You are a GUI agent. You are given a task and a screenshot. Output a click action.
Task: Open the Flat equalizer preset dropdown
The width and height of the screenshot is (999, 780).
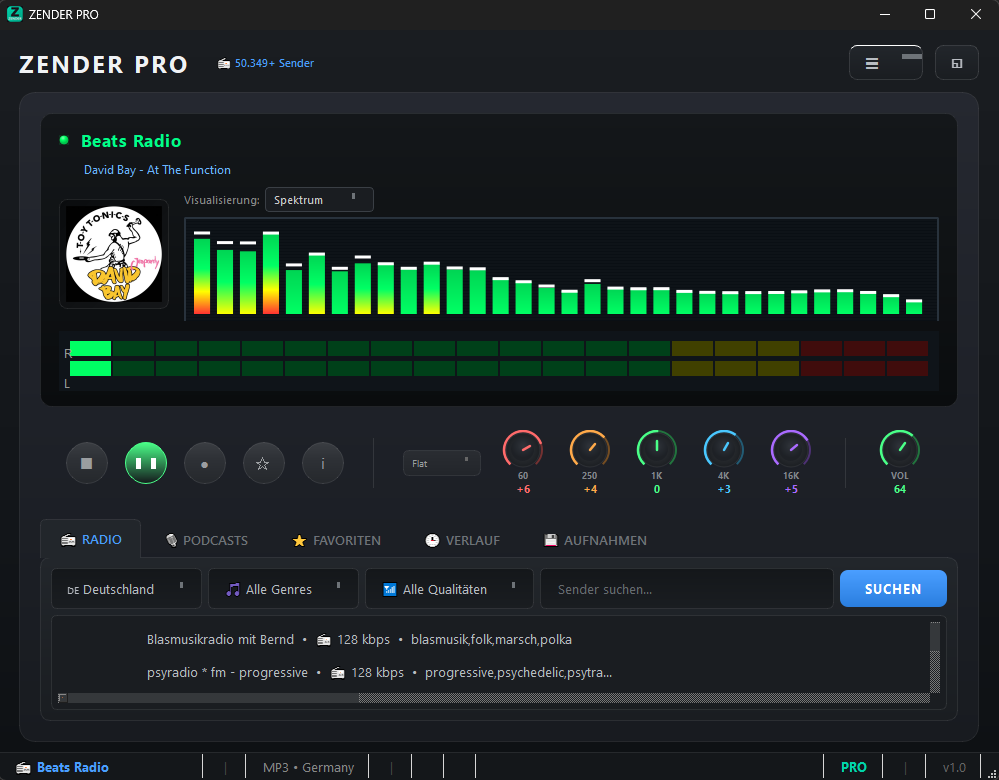click(x=441, y=462)
